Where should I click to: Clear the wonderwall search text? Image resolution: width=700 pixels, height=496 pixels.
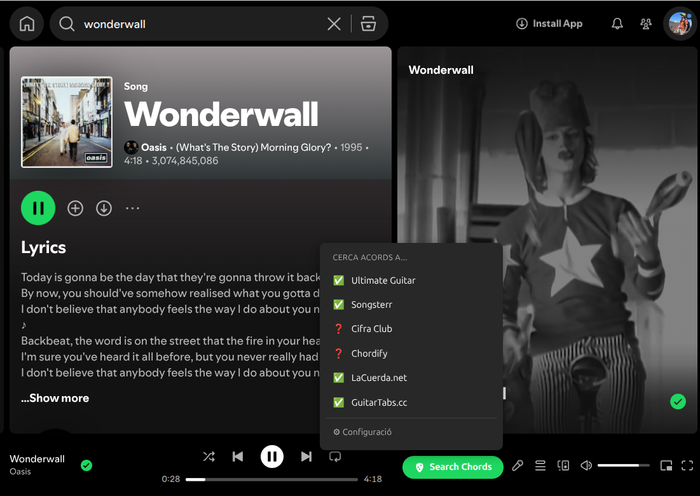pyautogui.click(x=334, y=24)
